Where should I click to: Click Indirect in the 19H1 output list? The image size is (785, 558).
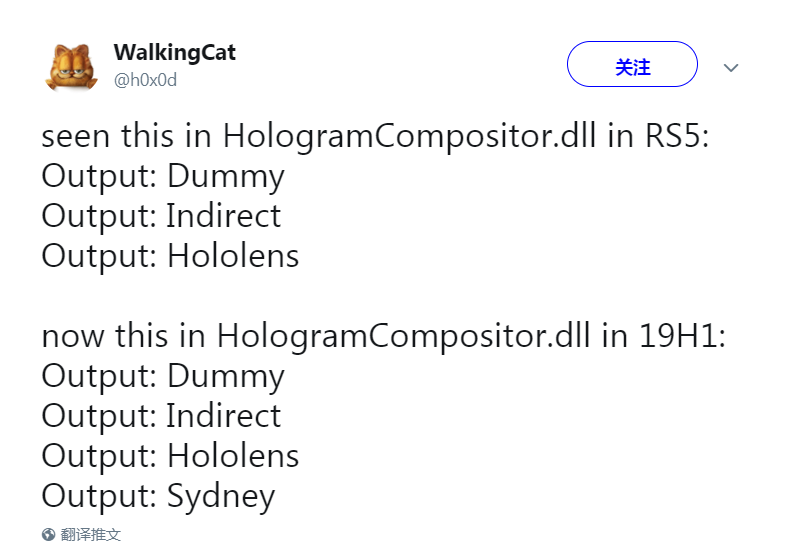click(x=224, y=415)
